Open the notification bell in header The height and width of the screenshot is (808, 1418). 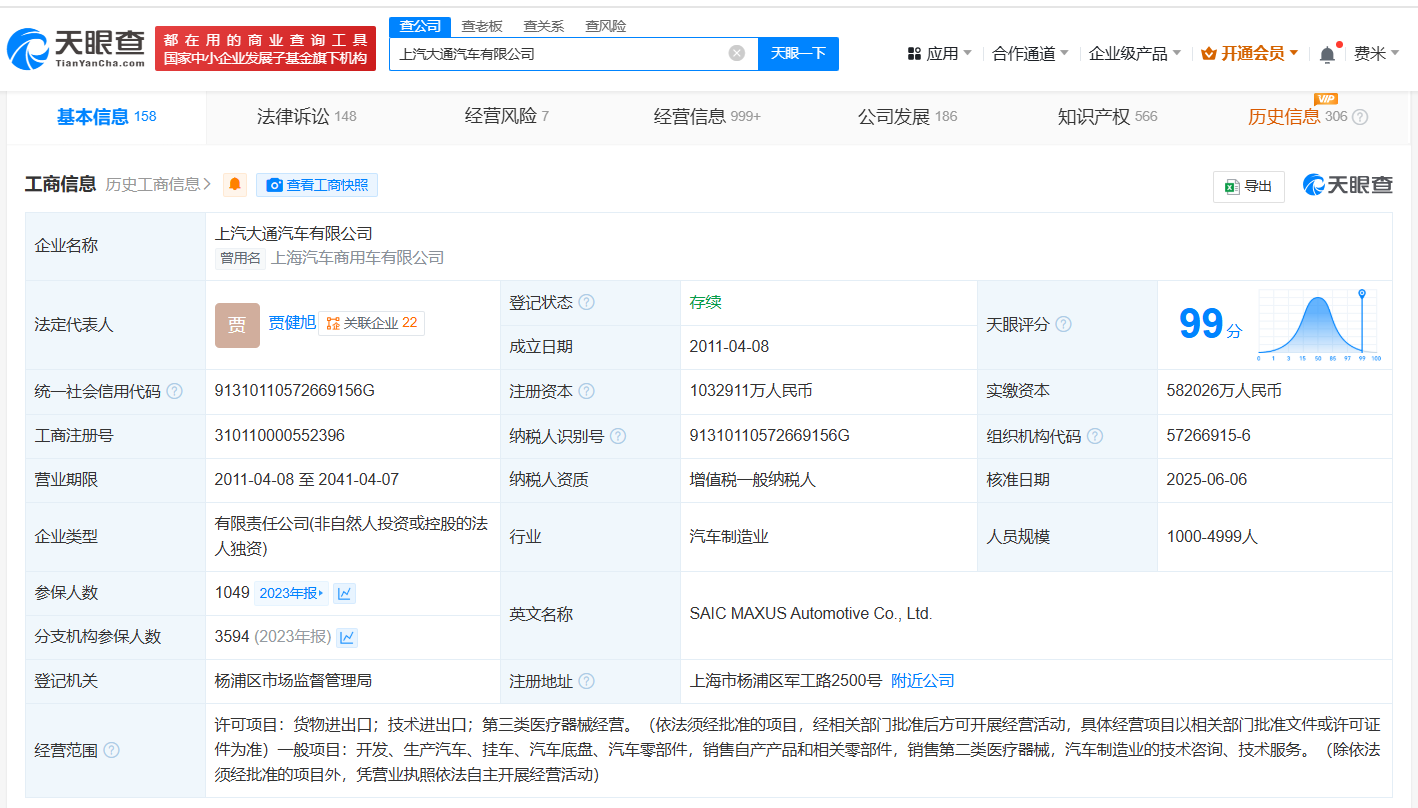coord(1327,54)
